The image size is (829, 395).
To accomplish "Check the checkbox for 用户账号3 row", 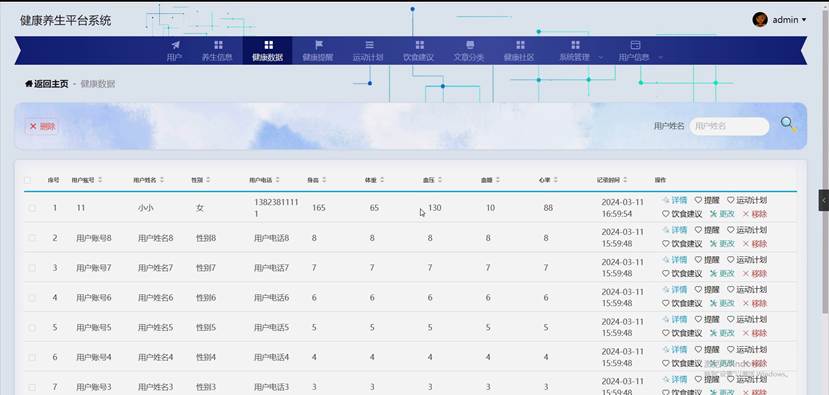I will [x=32, y=387].
